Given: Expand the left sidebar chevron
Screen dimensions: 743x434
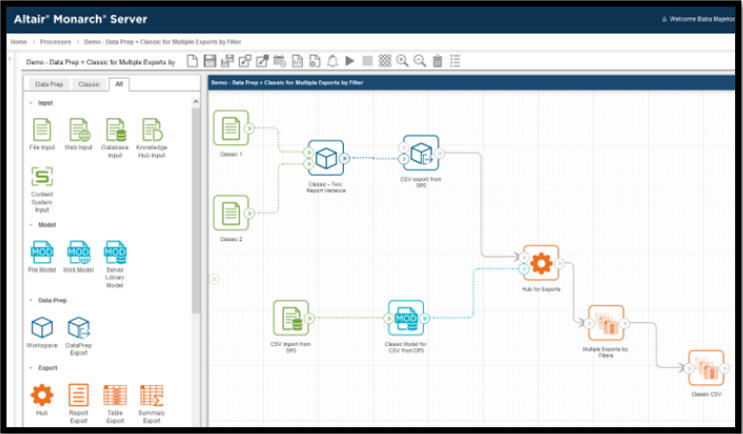Looking at the screenshot, I should point(10,59).
